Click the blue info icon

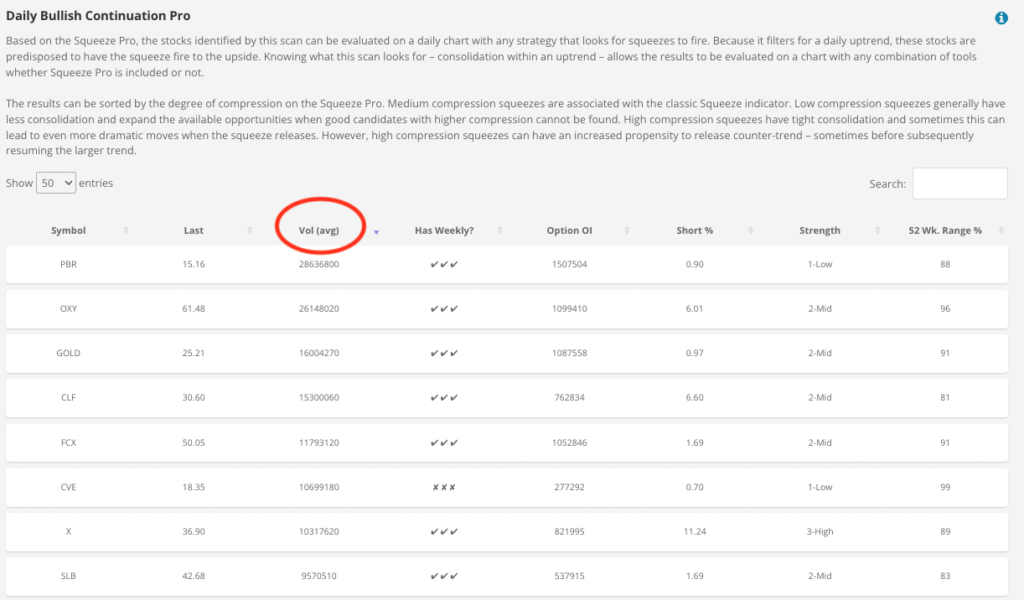[x=1000, y=18]
